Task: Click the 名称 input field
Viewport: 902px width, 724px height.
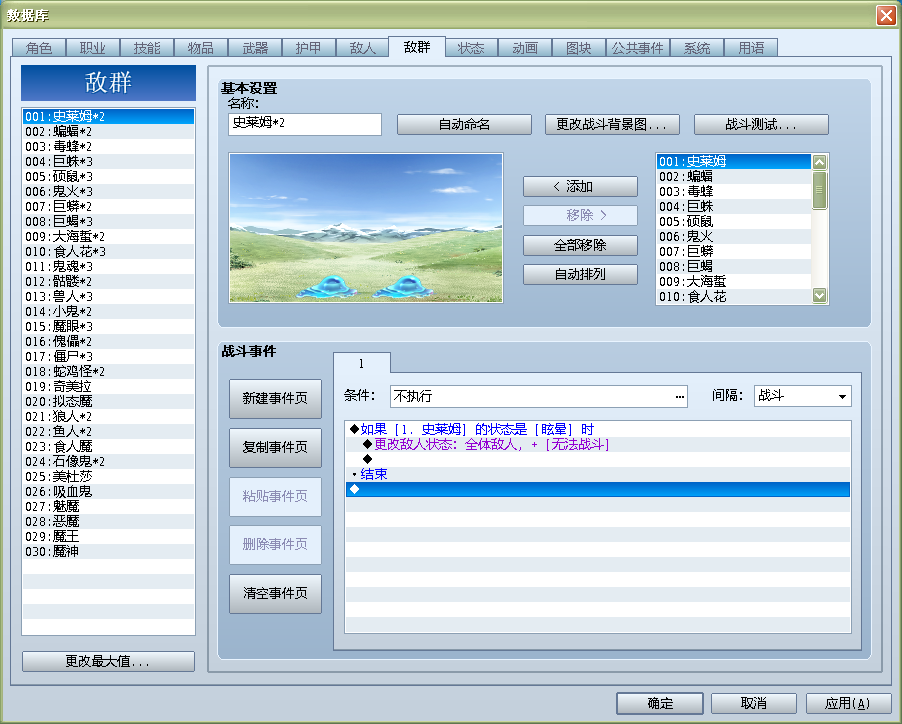Action: pos(305,124)
